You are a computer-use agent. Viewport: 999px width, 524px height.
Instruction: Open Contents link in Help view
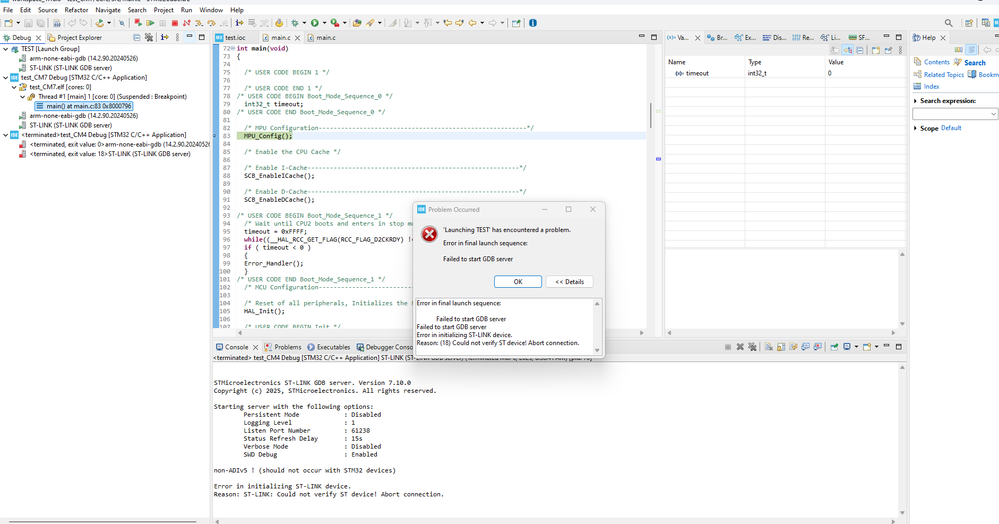tap(937, 62)
